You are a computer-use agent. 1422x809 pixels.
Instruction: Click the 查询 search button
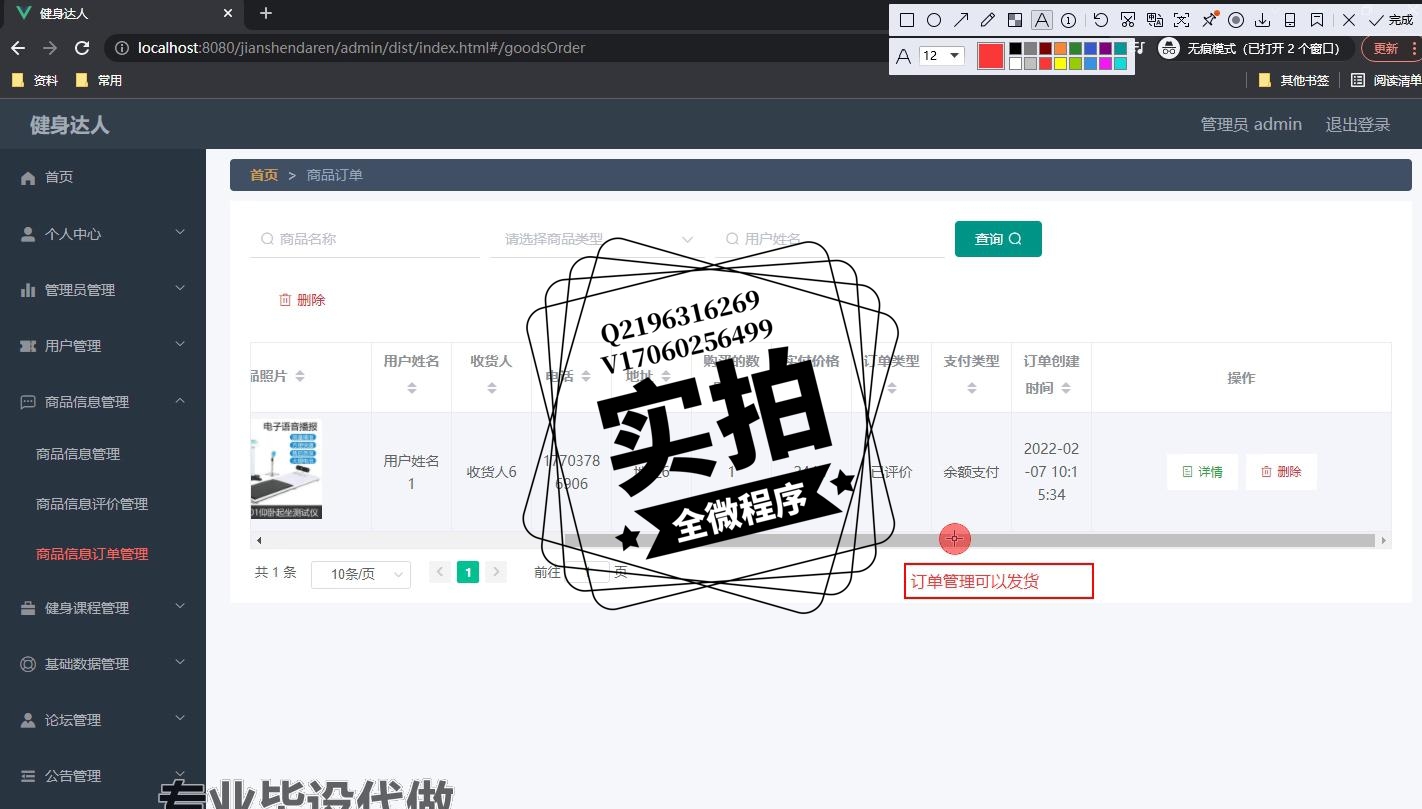tap(998, 239)
